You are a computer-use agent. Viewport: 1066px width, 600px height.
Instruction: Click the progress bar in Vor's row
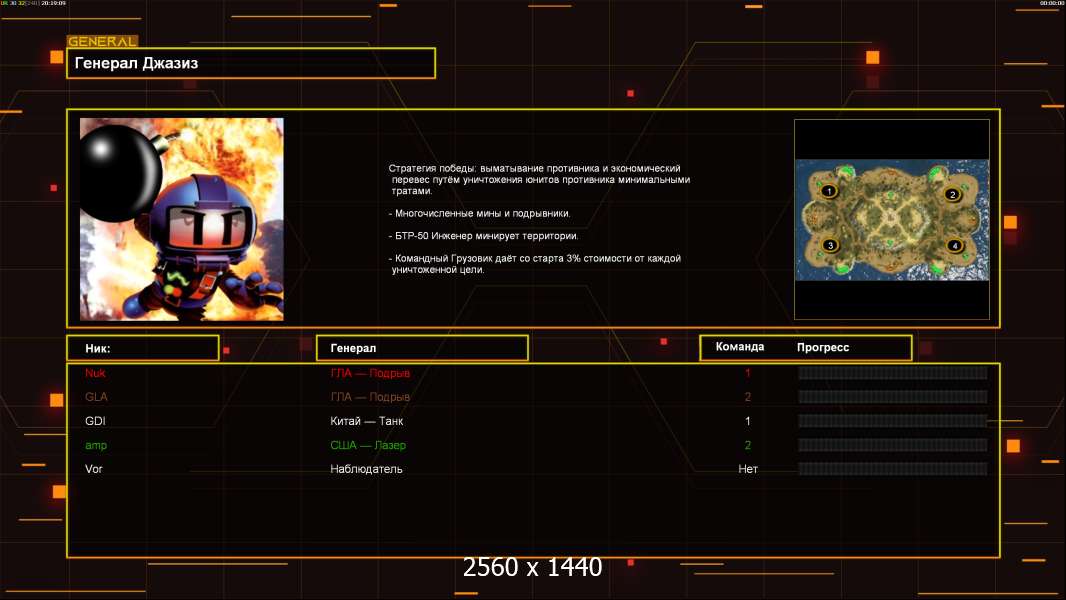click(893, 469)
